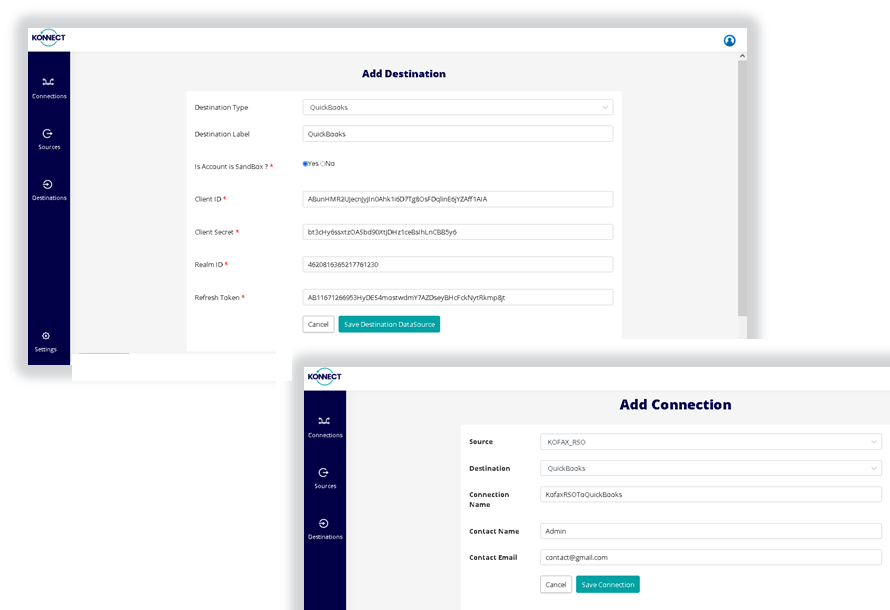
Task: Focus the Contact Email text field
Action: coord(710,557)
